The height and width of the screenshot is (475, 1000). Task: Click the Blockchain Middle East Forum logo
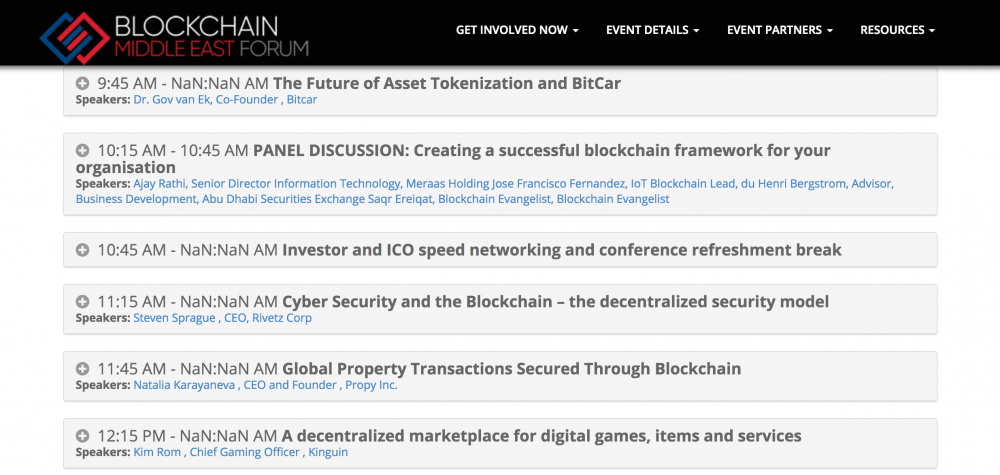(175, 34)
